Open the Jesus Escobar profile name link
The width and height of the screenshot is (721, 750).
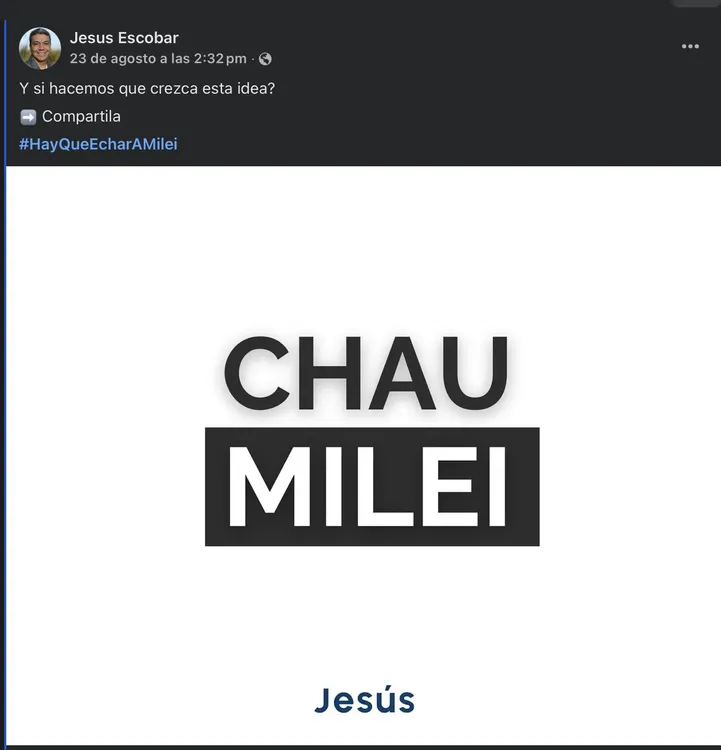(124, 39)
